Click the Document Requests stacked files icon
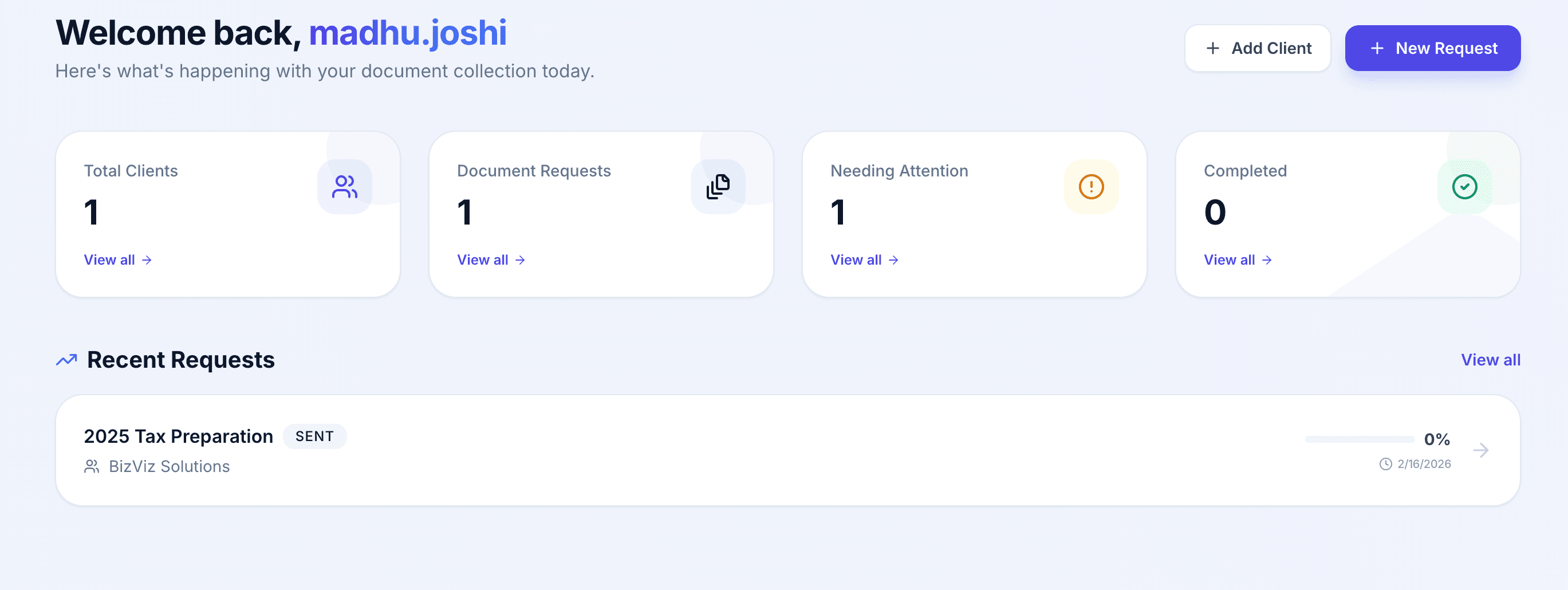This screenshot has height=590, width=1568. pos(718,186)
